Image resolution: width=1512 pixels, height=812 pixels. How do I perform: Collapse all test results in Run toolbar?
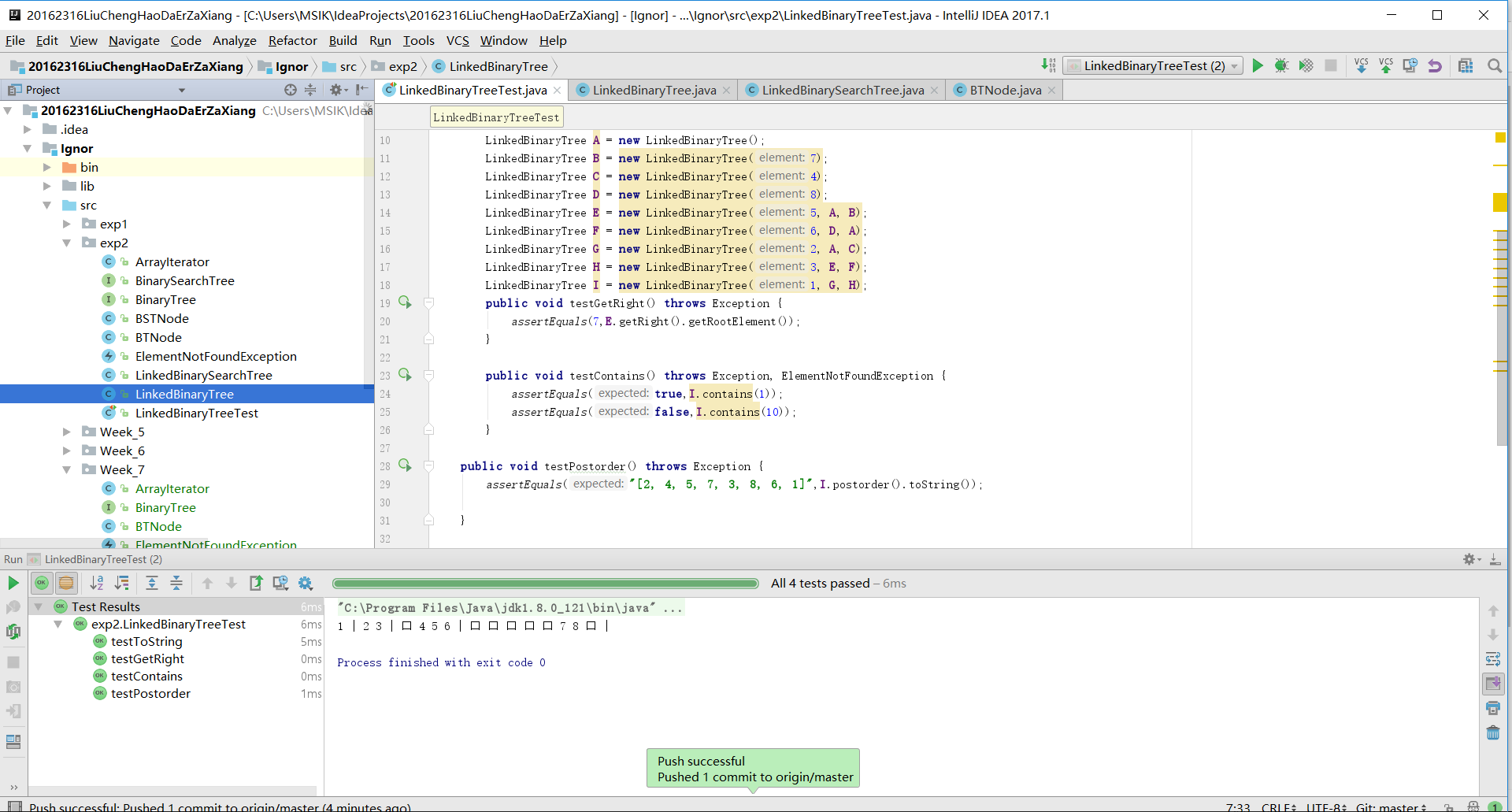point(176,583)
